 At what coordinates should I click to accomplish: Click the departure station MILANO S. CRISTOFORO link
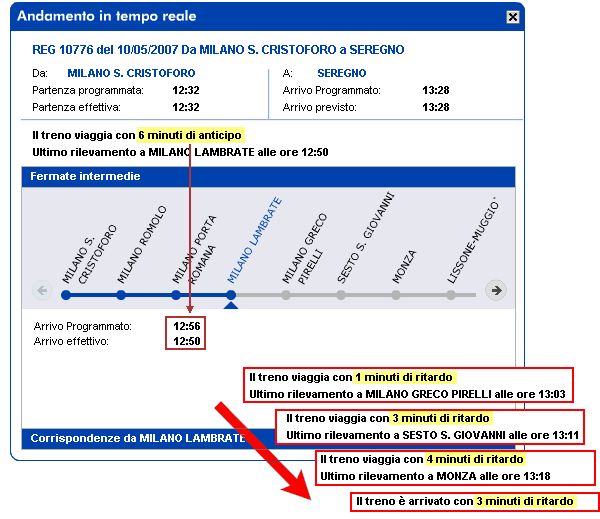tap(131, 73)
